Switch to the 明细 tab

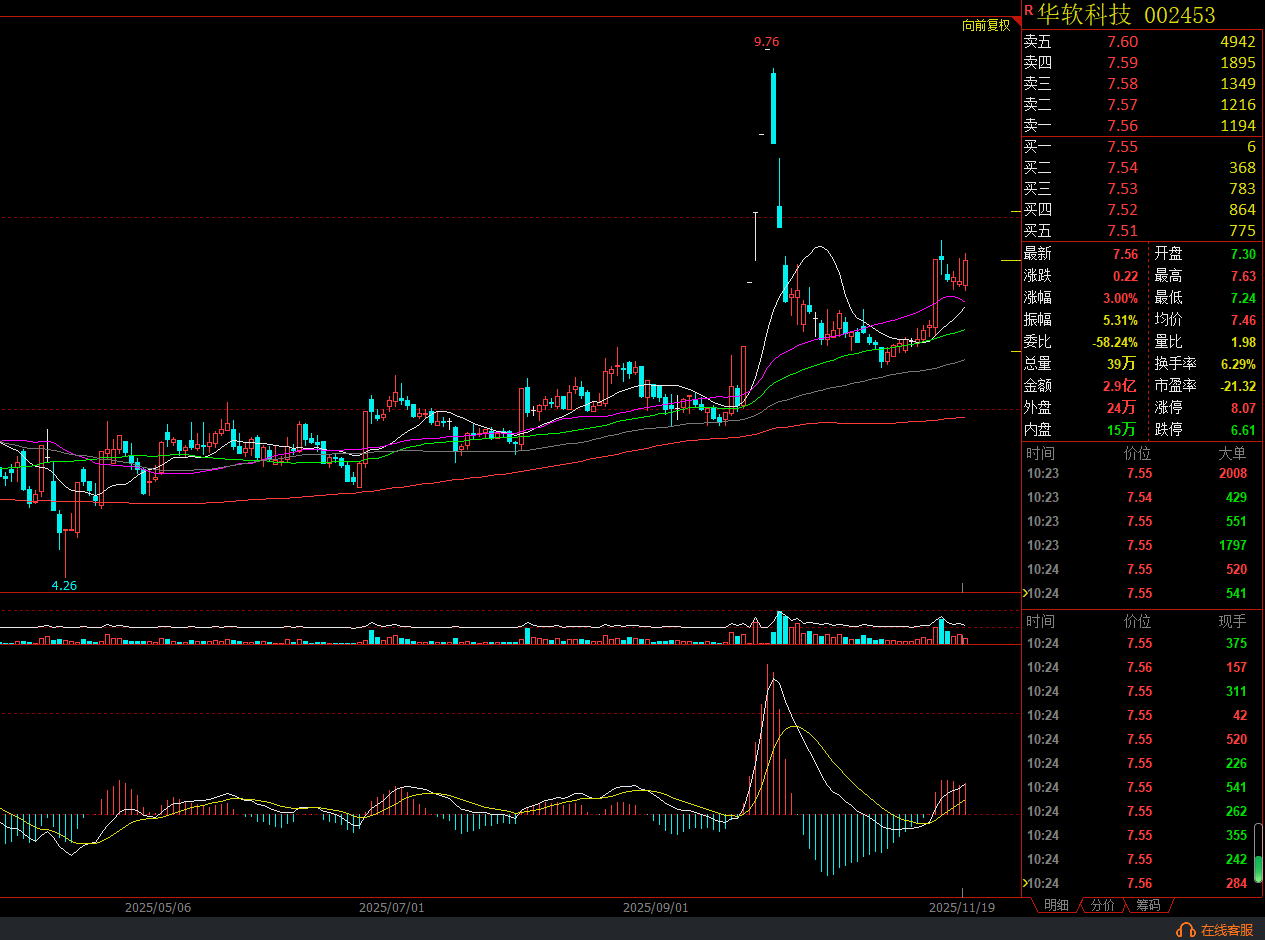[x=1056, y=905]
